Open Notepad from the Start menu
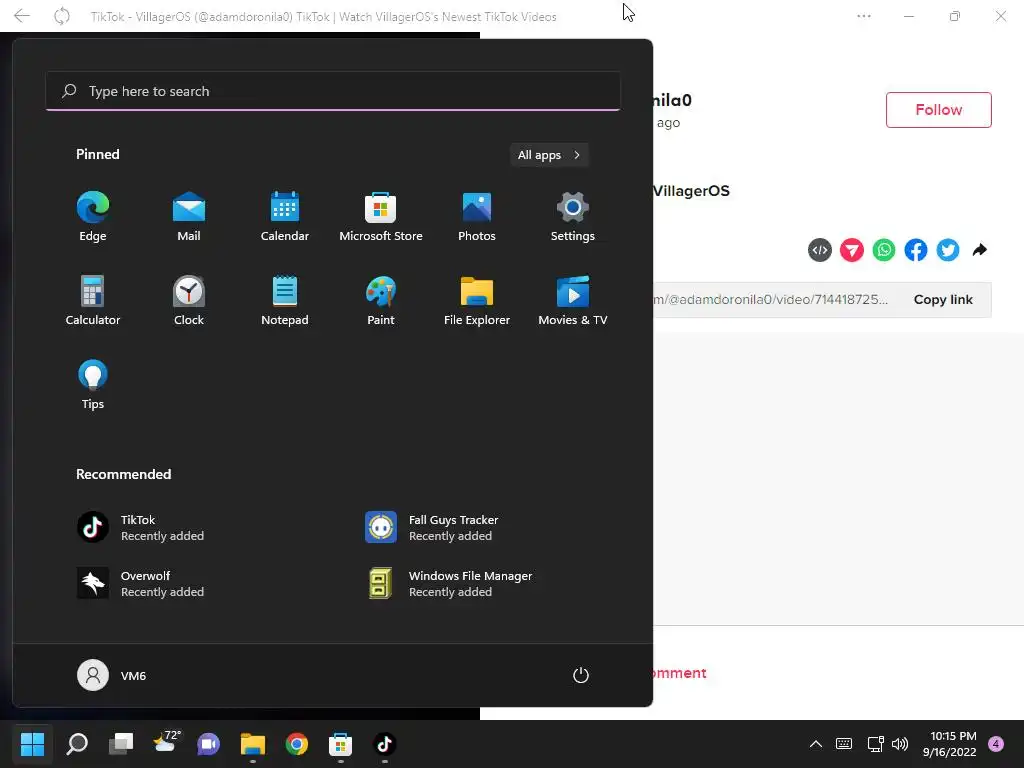Screen dimensions: 1024x768 [285, 300]
